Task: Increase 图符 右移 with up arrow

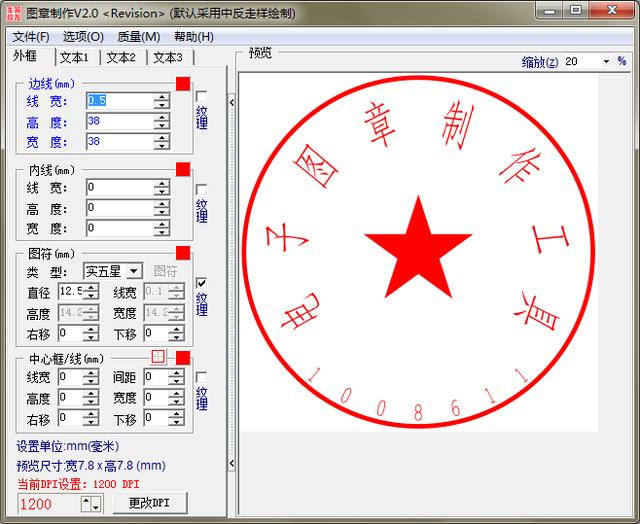Action: click(91, 329)
